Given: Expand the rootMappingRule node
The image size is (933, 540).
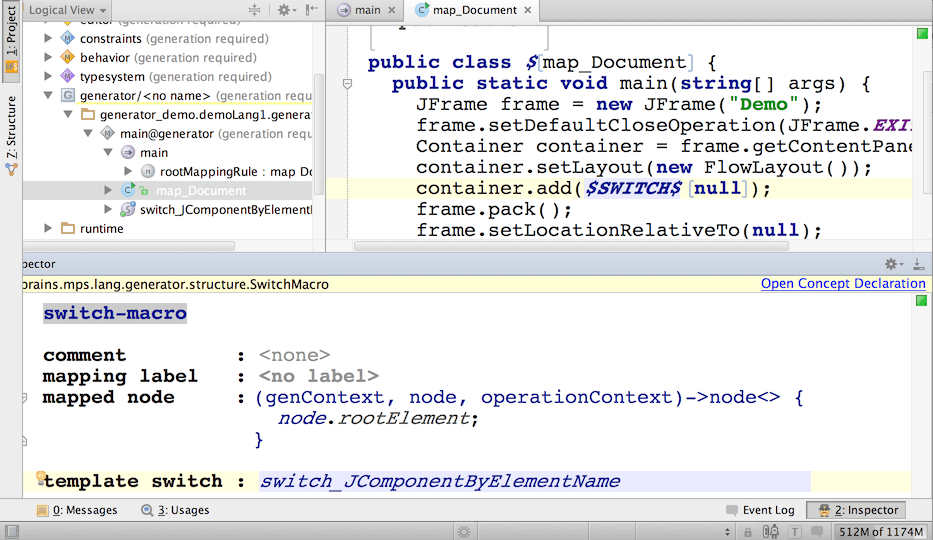Looking at the screenshot, I should pyautogui.click(x=128, y=171).
